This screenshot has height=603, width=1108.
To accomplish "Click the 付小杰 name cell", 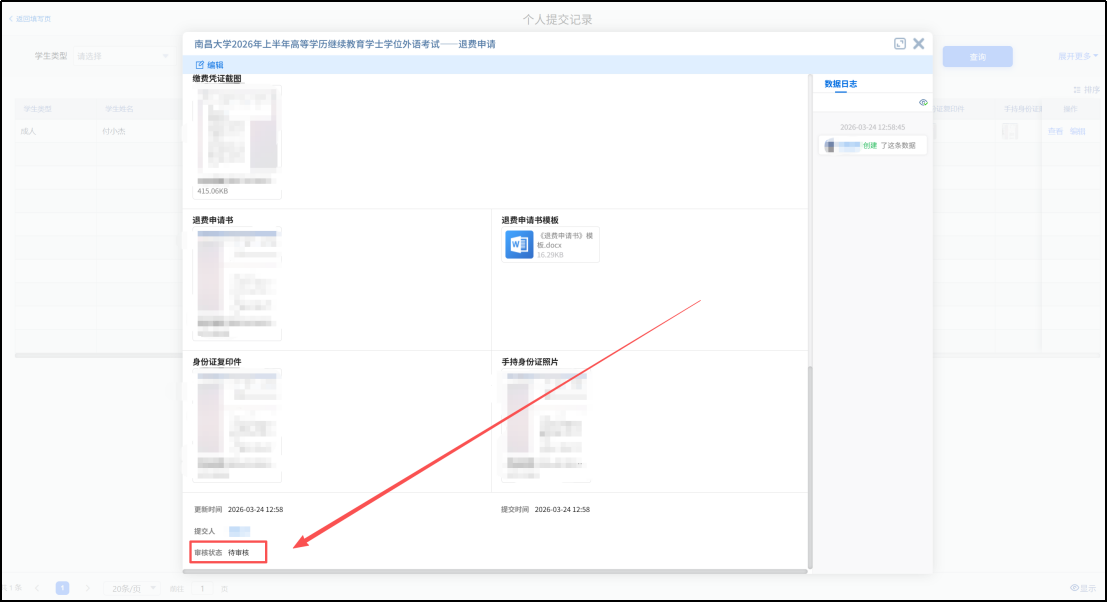I will pyautogui.click(x=113, y=131).
